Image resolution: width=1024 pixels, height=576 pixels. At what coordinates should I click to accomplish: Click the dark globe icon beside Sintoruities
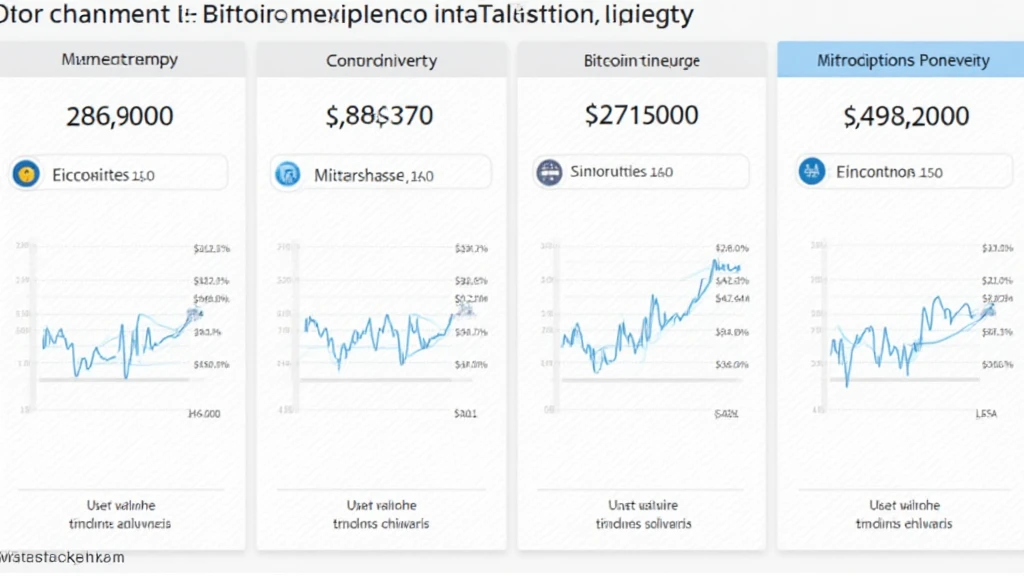tap(549, 172)
